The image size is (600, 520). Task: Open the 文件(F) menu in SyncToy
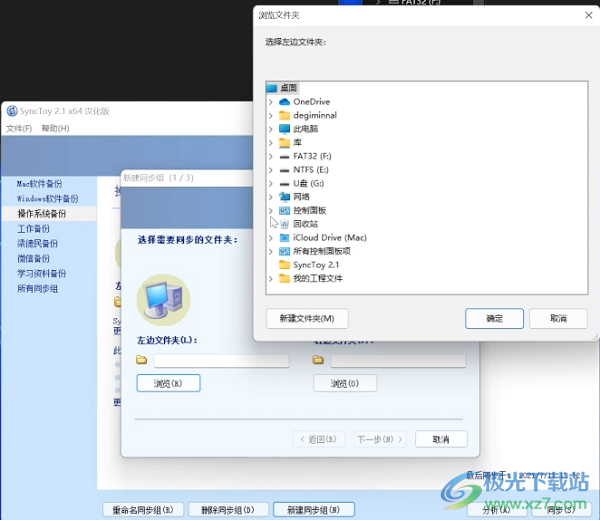(19, 129)
